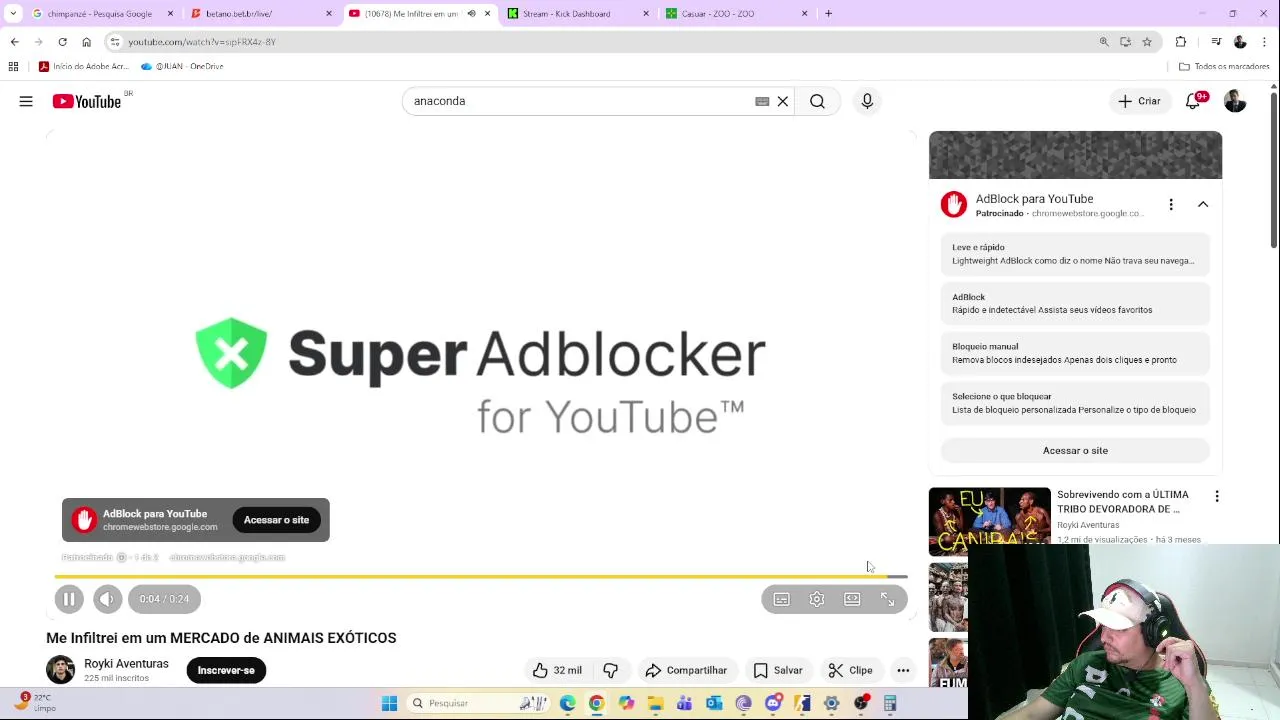Screen dimensions: 1280x720
Task: Start voice search with the microphone
Action: 867,101
